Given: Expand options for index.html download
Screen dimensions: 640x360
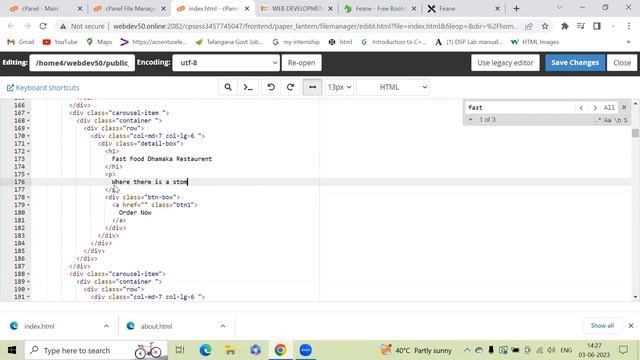Looking at the screenshot, I should pos(106,326).
